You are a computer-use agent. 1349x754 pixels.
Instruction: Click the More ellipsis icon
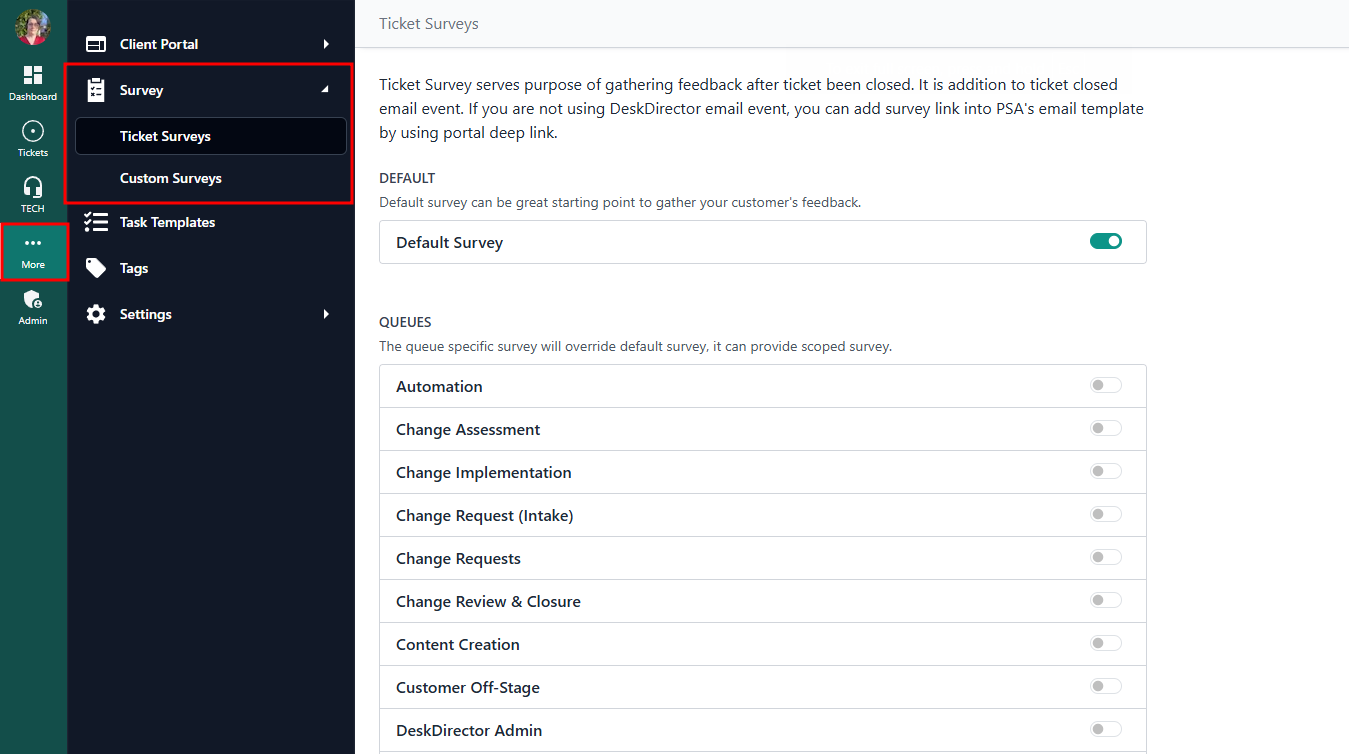(x=33, y=244)
